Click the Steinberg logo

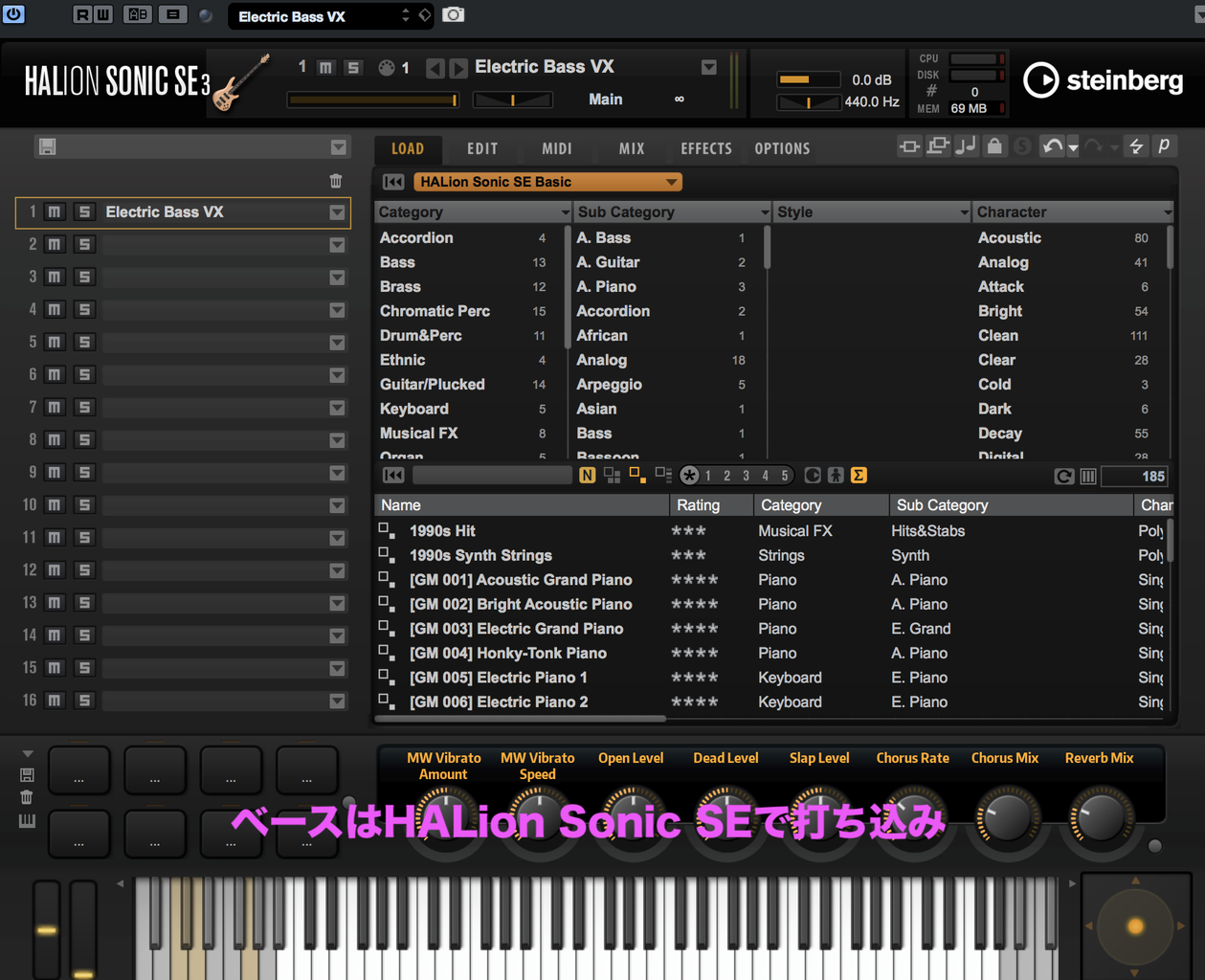(1104, 80)
